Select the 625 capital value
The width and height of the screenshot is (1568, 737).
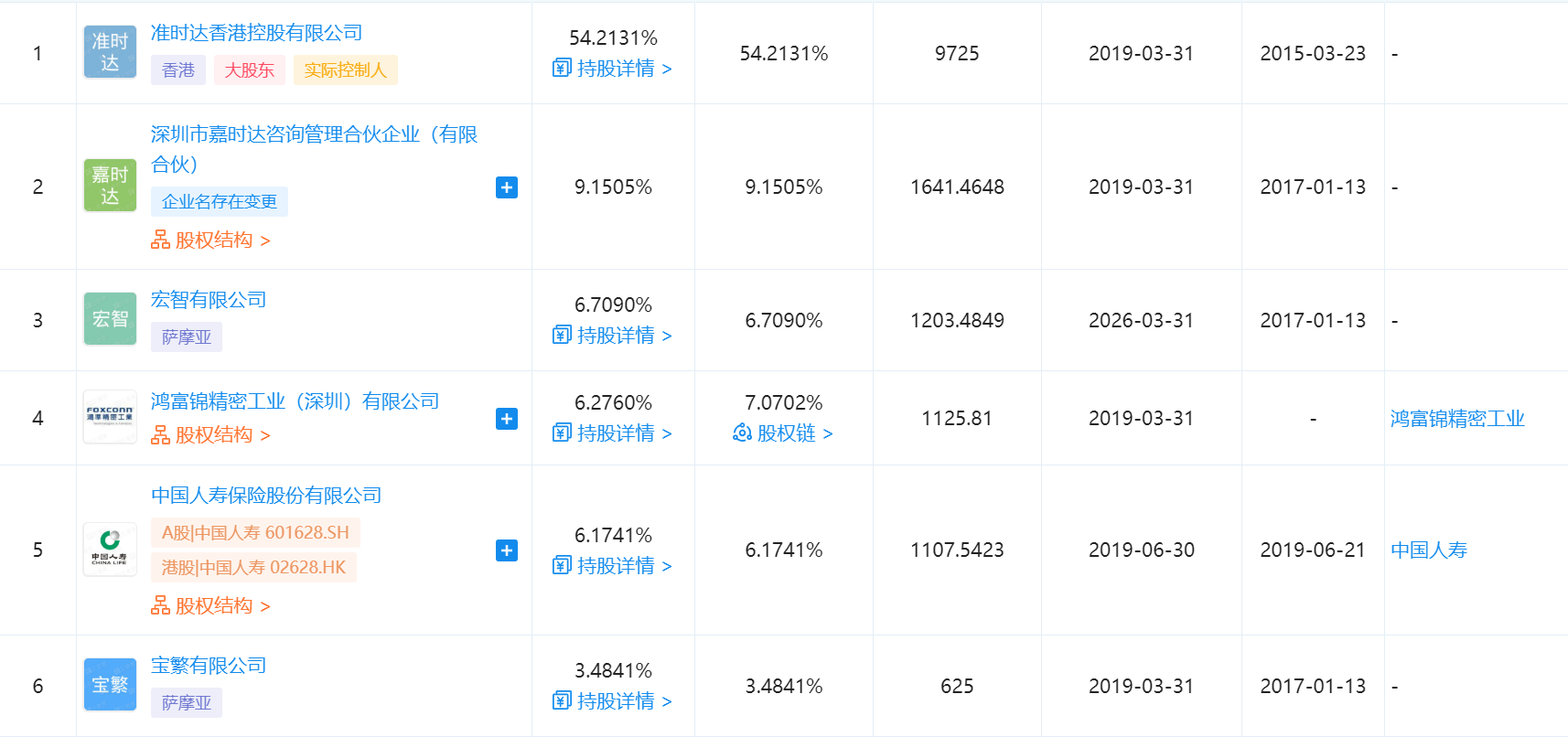coord(957,687)
